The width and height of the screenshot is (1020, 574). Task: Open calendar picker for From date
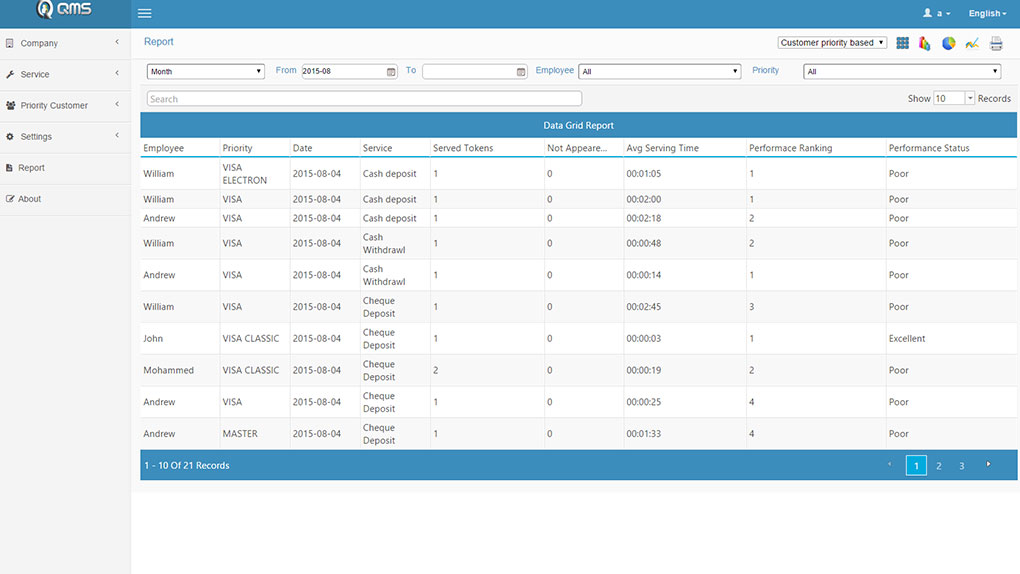[391, 72]
